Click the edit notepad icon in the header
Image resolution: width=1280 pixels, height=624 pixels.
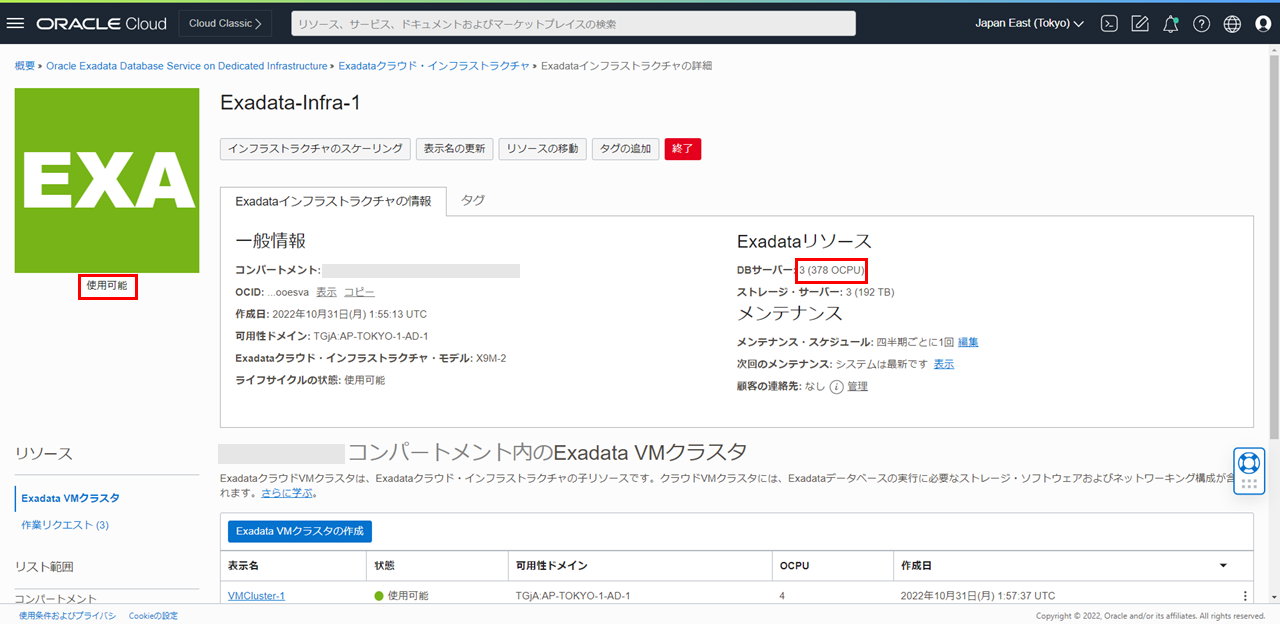coord(1139,24)
